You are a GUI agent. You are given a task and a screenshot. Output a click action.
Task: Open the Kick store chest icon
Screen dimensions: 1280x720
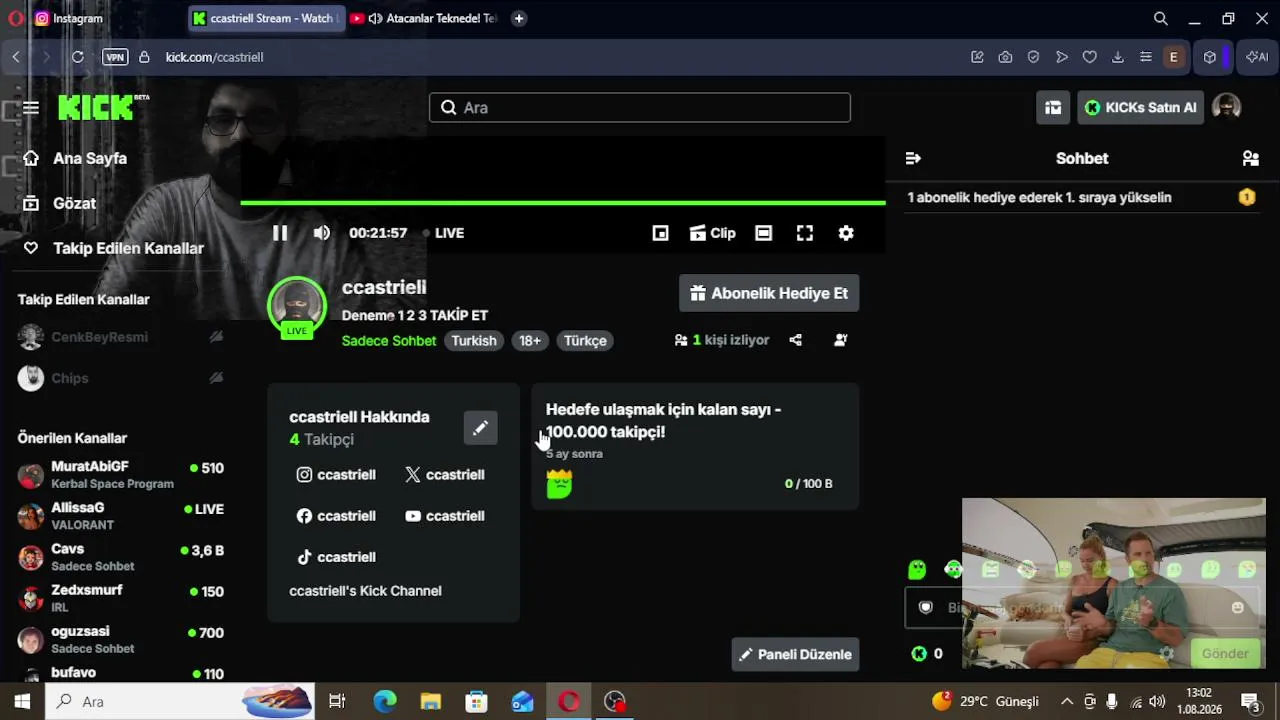coord(1053,108)
